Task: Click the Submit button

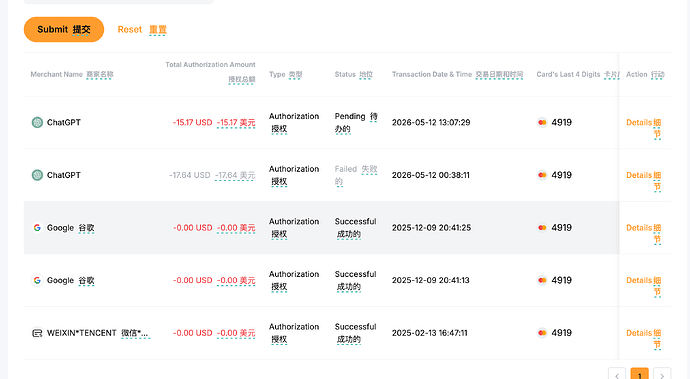Action: [x=64, y=29]
